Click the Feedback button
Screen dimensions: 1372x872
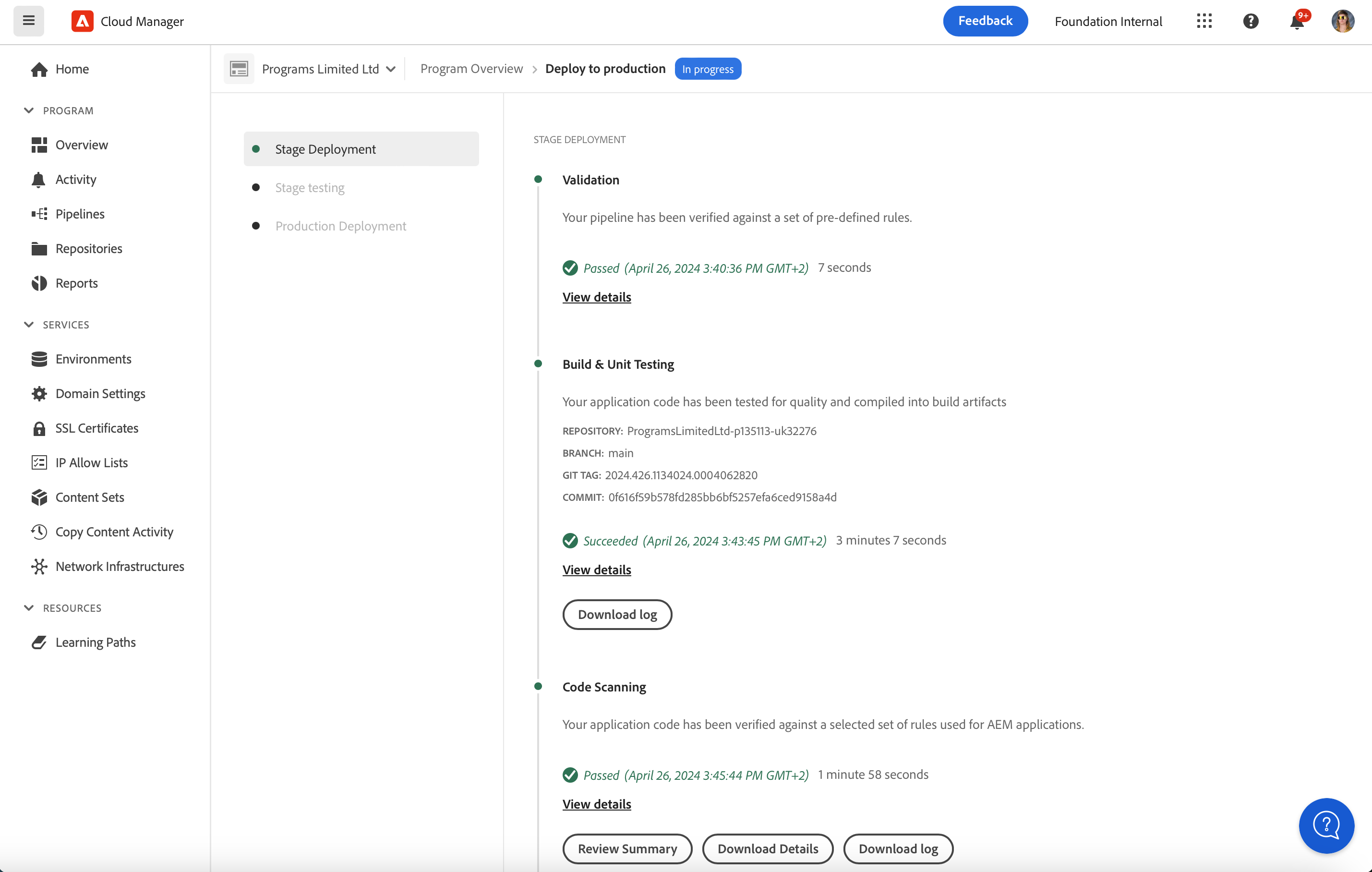click(x=985, y=21)
